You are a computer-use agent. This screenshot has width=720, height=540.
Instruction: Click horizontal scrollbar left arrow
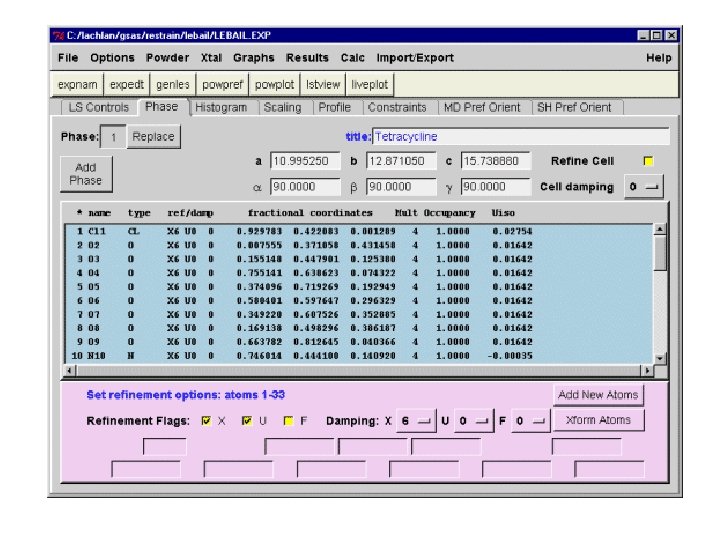(70, 370)
